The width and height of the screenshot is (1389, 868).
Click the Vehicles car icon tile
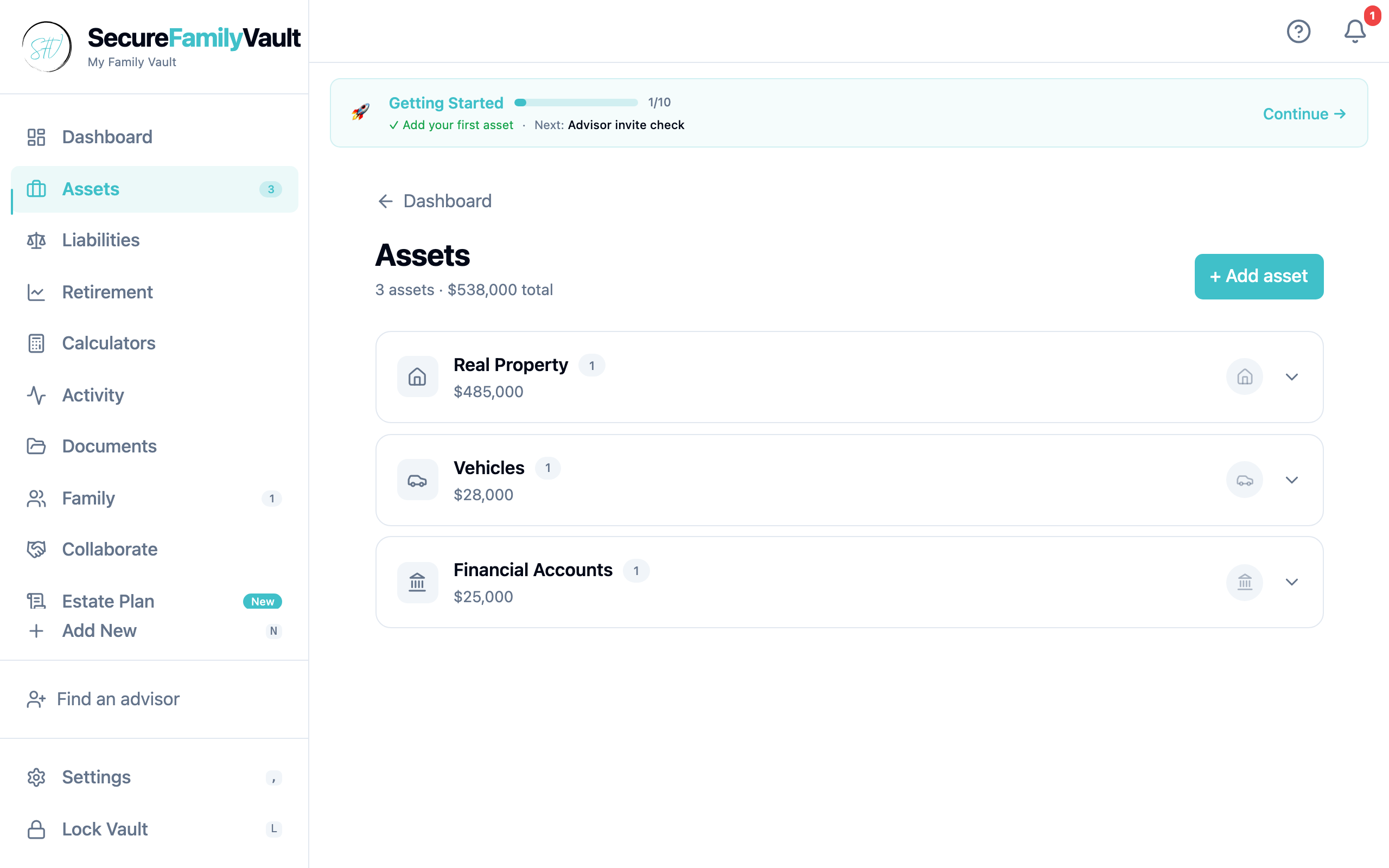point(417,480)
